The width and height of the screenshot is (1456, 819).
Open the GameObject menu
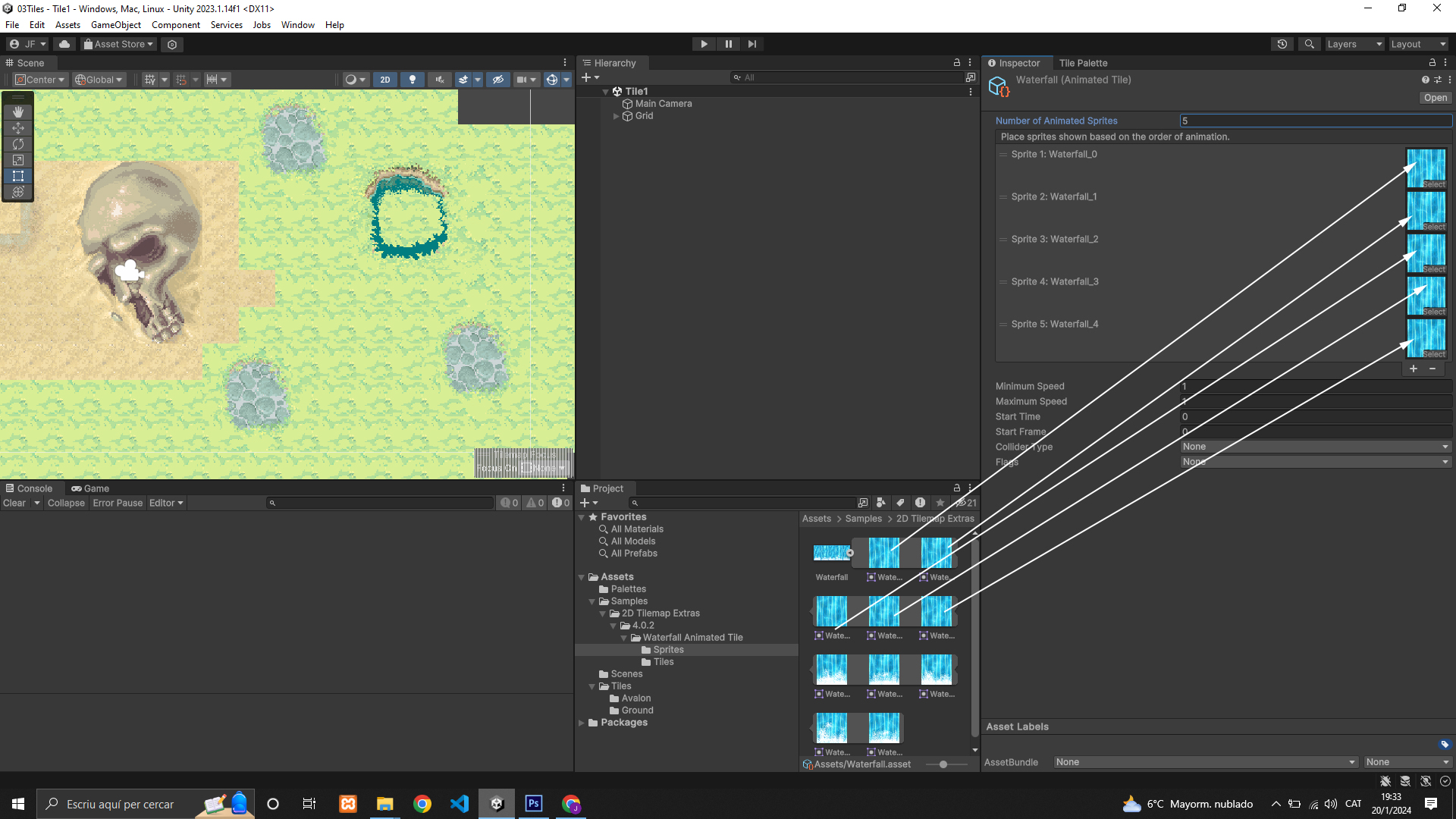(115, 25)
